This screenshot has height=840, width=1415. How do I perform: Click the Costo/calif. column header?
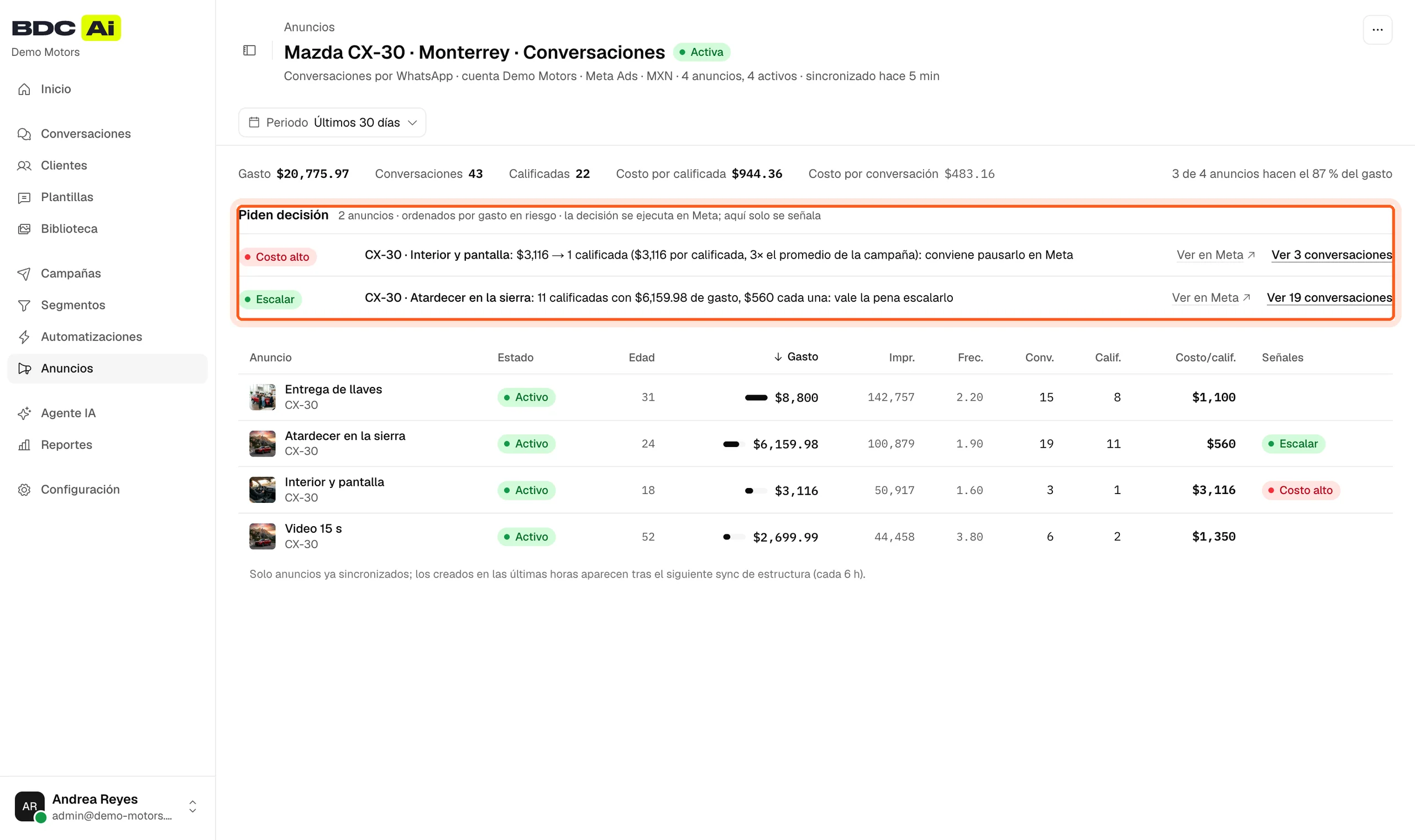tap(1205, 358)
